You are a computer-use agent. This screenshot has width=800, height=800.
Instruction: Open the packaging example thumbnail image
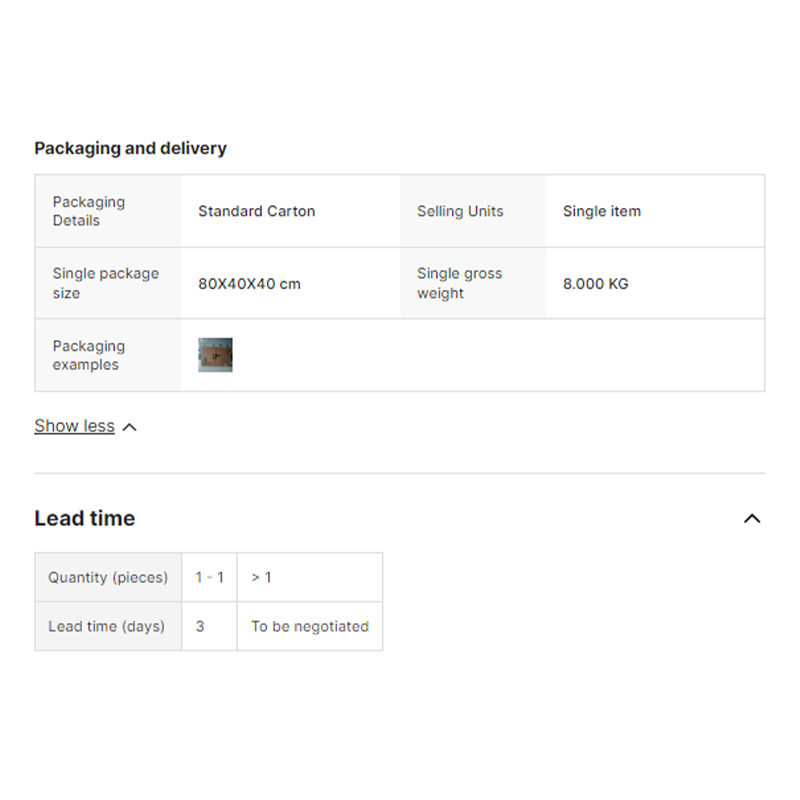tap(215, 355)
